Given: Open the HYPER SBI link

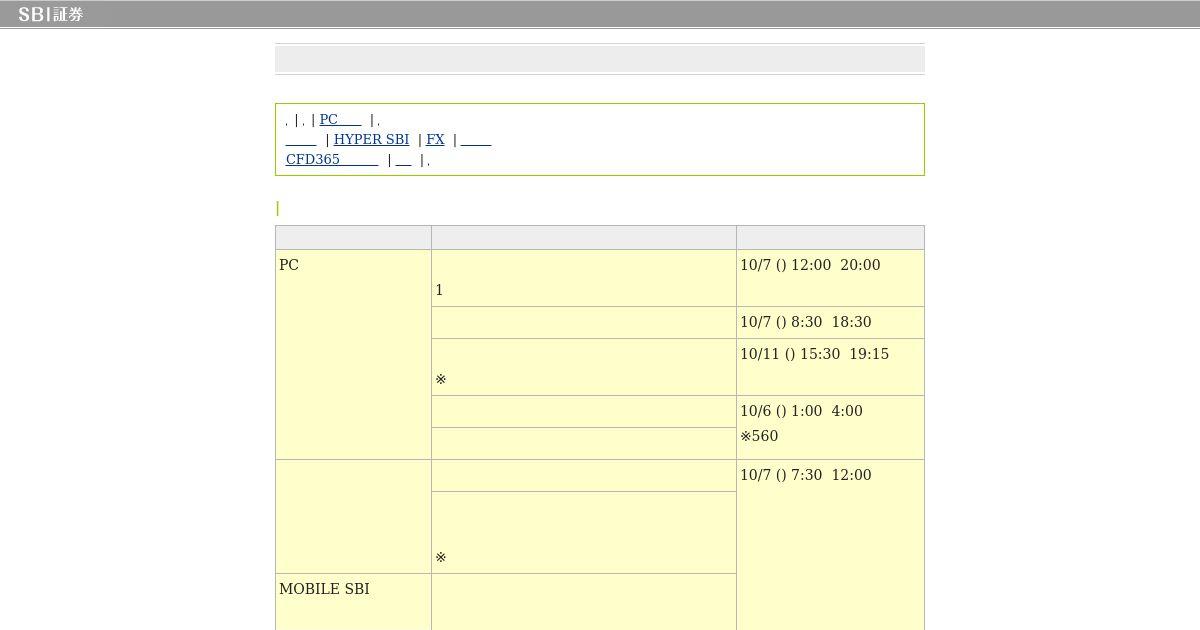Looking at the screenshot, I should [371, 139].
